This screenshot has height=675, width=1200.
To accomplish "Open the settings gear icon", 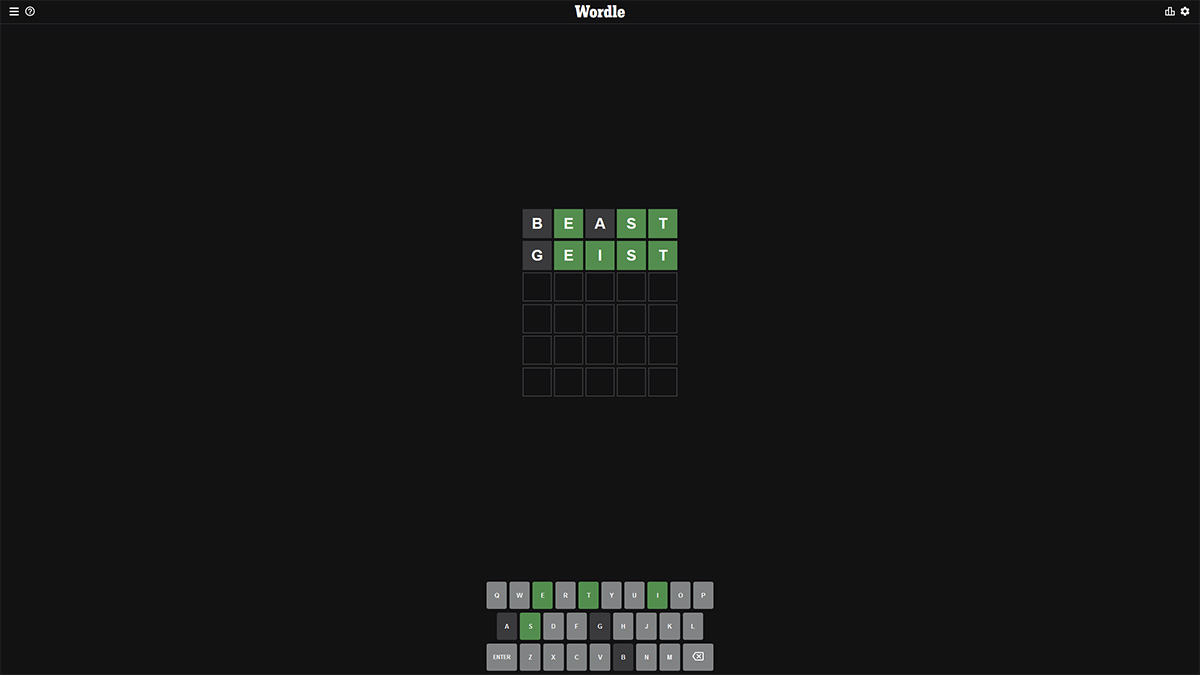I will [x=1185, y=12].
